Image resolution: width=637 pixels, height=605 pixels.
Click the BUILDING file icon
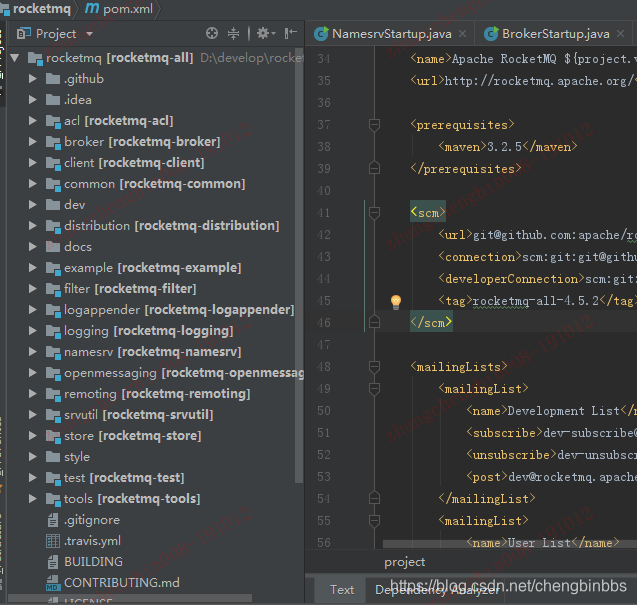point(53,562)
